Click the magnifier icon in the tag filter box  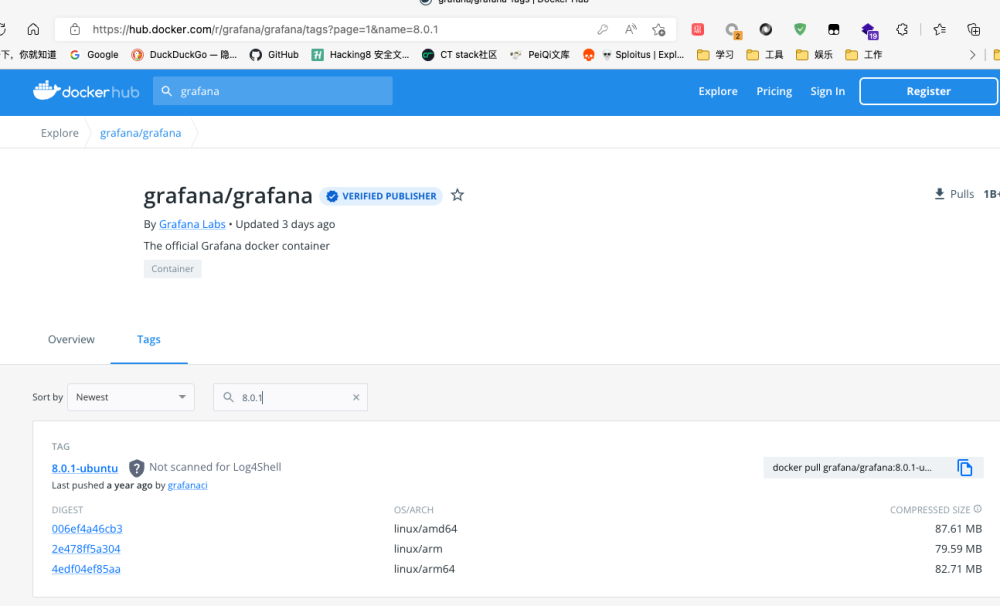click(228, 397)
